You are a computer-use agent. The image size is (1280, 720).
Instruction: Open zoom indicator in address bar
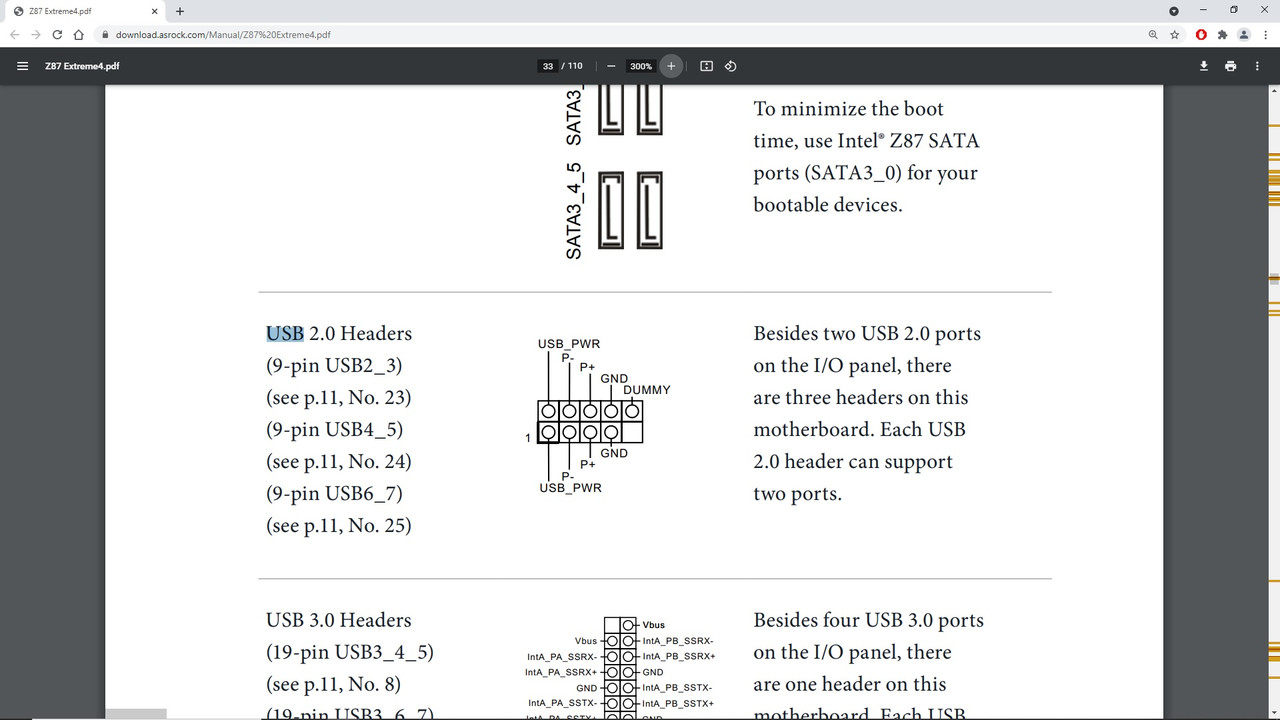pos(1153,34)
